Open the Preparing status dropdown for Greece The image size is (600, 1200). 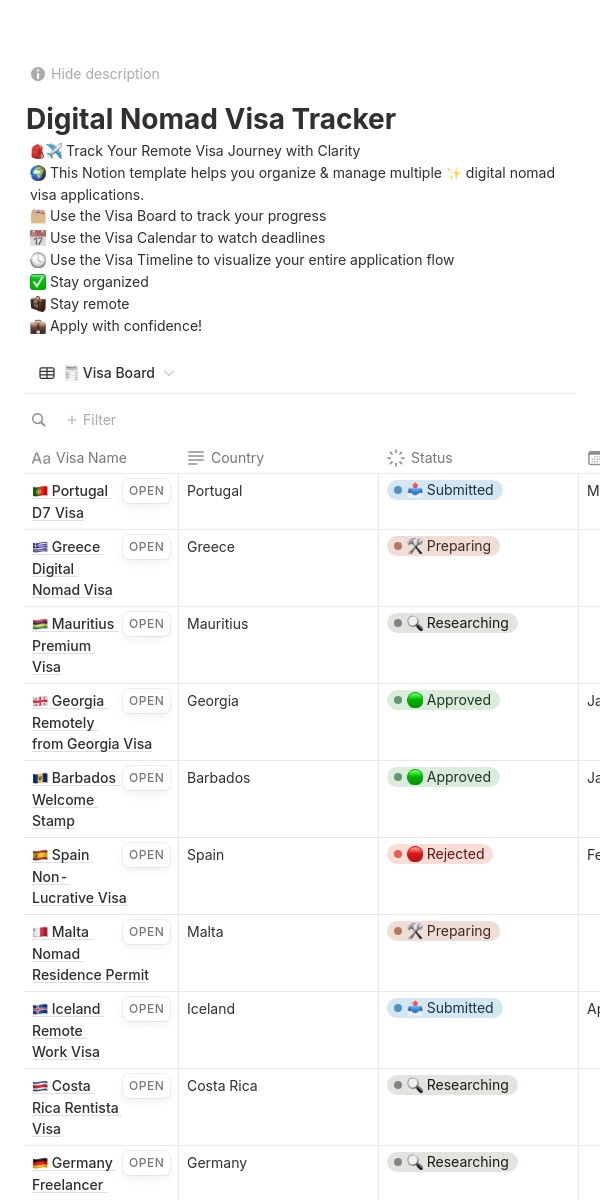(443, 546)
